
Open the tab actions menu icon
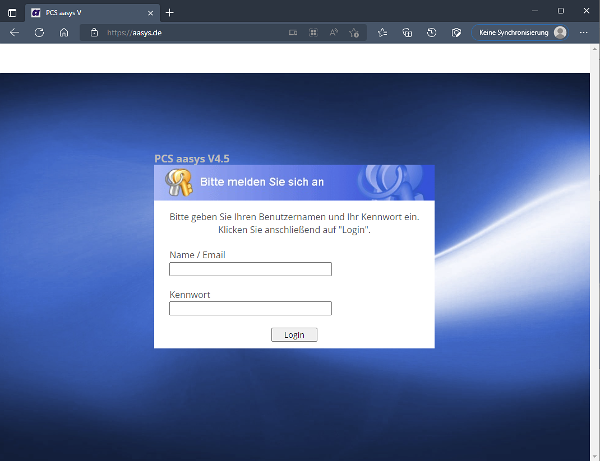12,13
